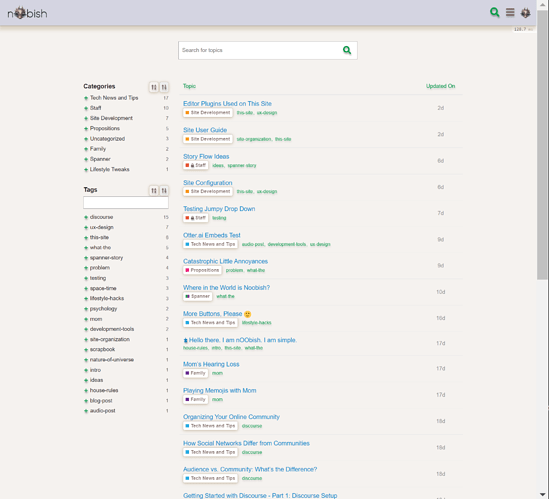
Task: Click plus icon beside scrapbook tag
Action: coord(86,349)
